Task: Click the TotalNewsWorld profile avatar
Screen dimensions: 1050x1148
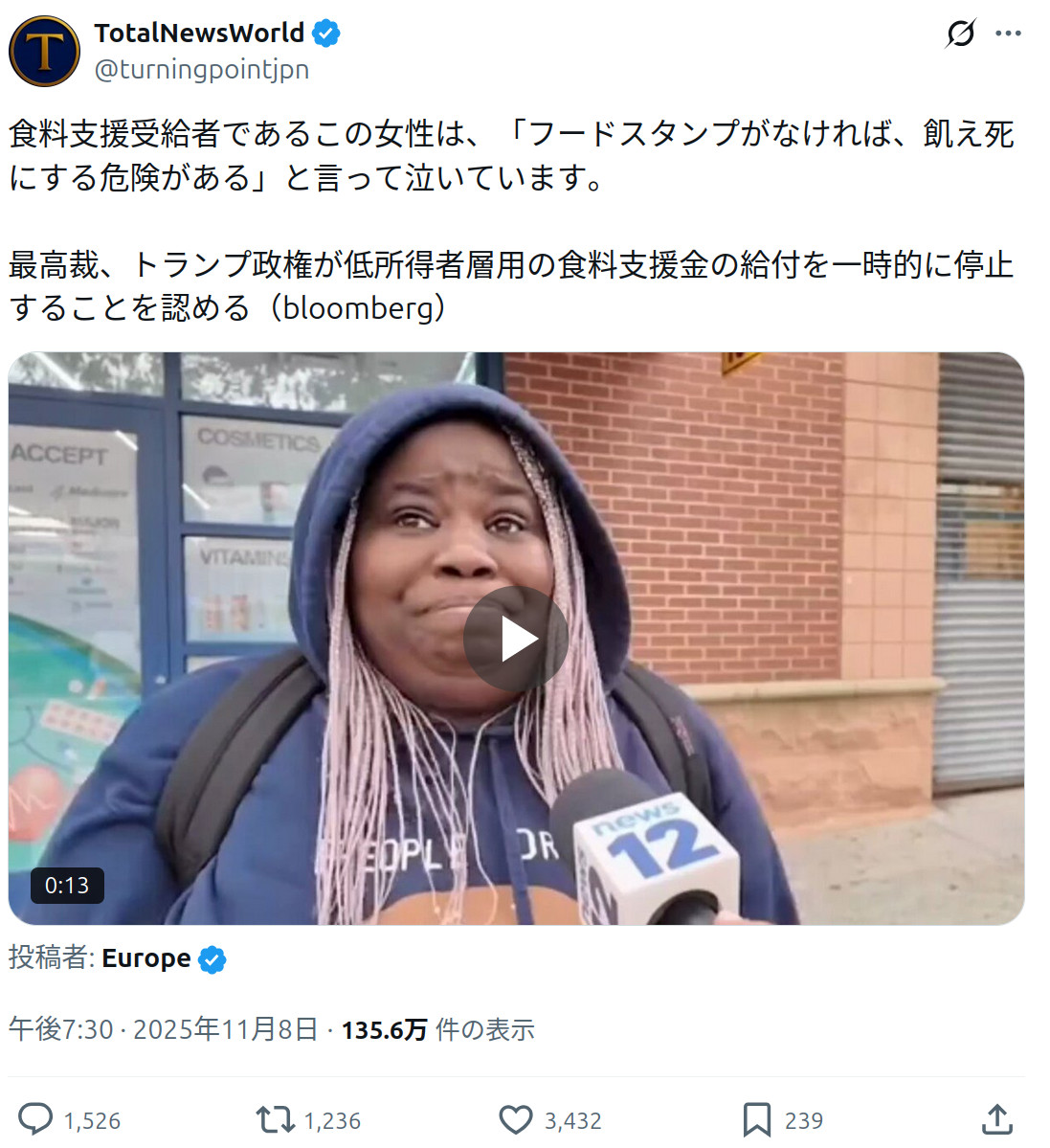Action: (x=44, y=52)
